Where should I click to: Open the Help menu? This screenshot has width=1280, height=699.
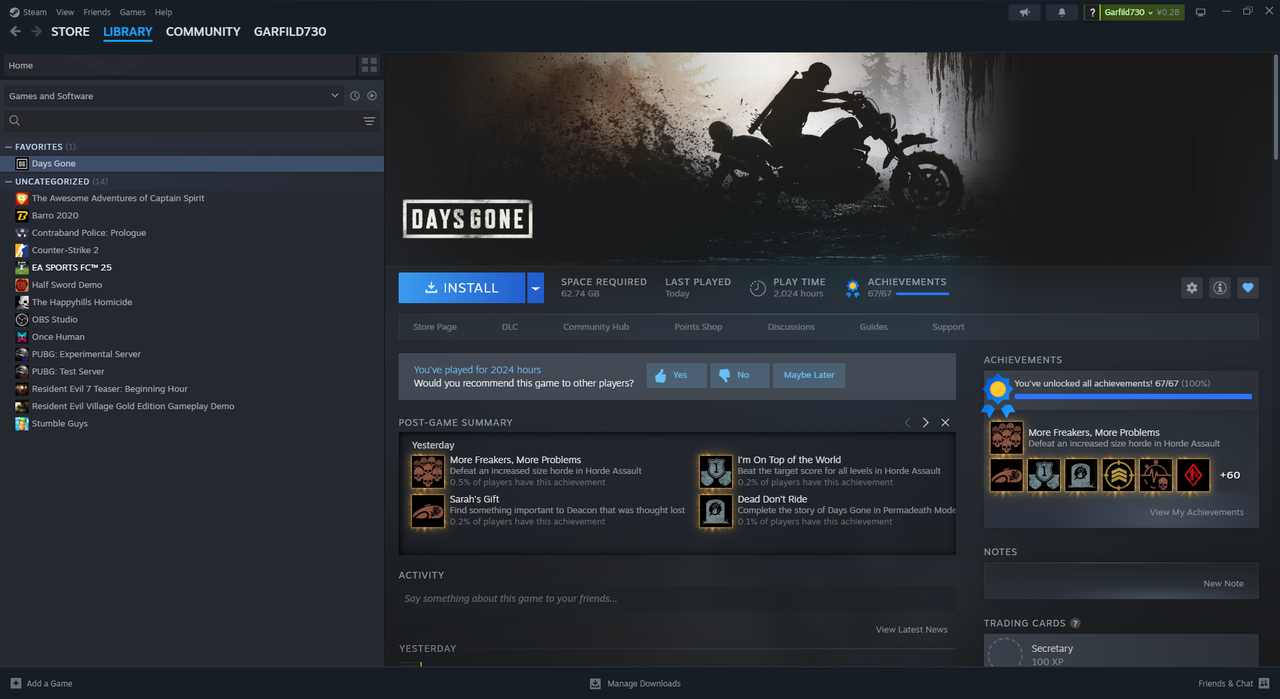pos(163,12)
